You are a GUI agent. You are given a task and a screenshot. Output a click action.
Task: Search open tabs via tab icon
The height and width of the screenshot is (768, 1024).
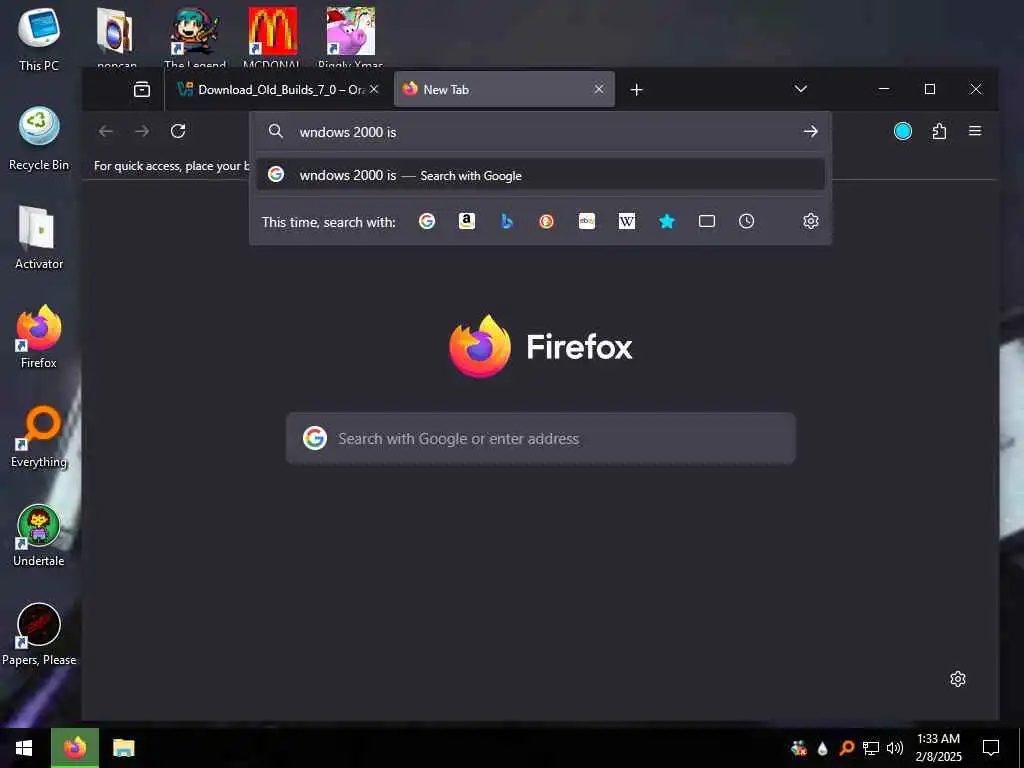[x=707, y=221]
